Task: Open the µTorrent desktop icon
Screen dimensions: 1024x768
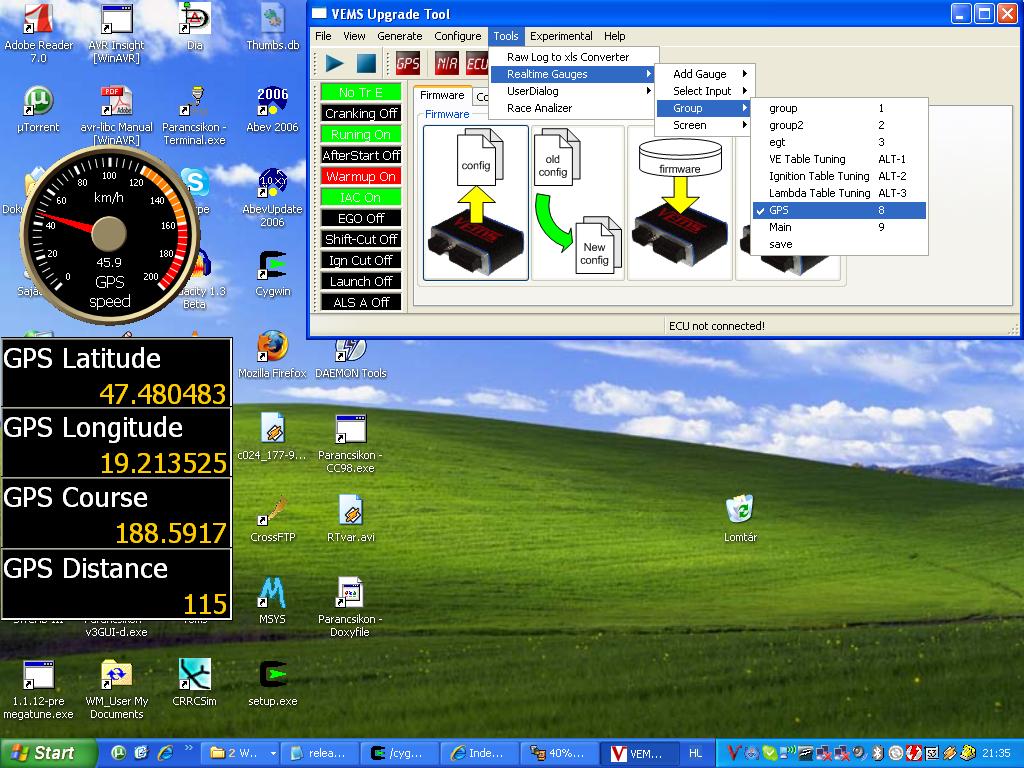Action: (39, 109)
